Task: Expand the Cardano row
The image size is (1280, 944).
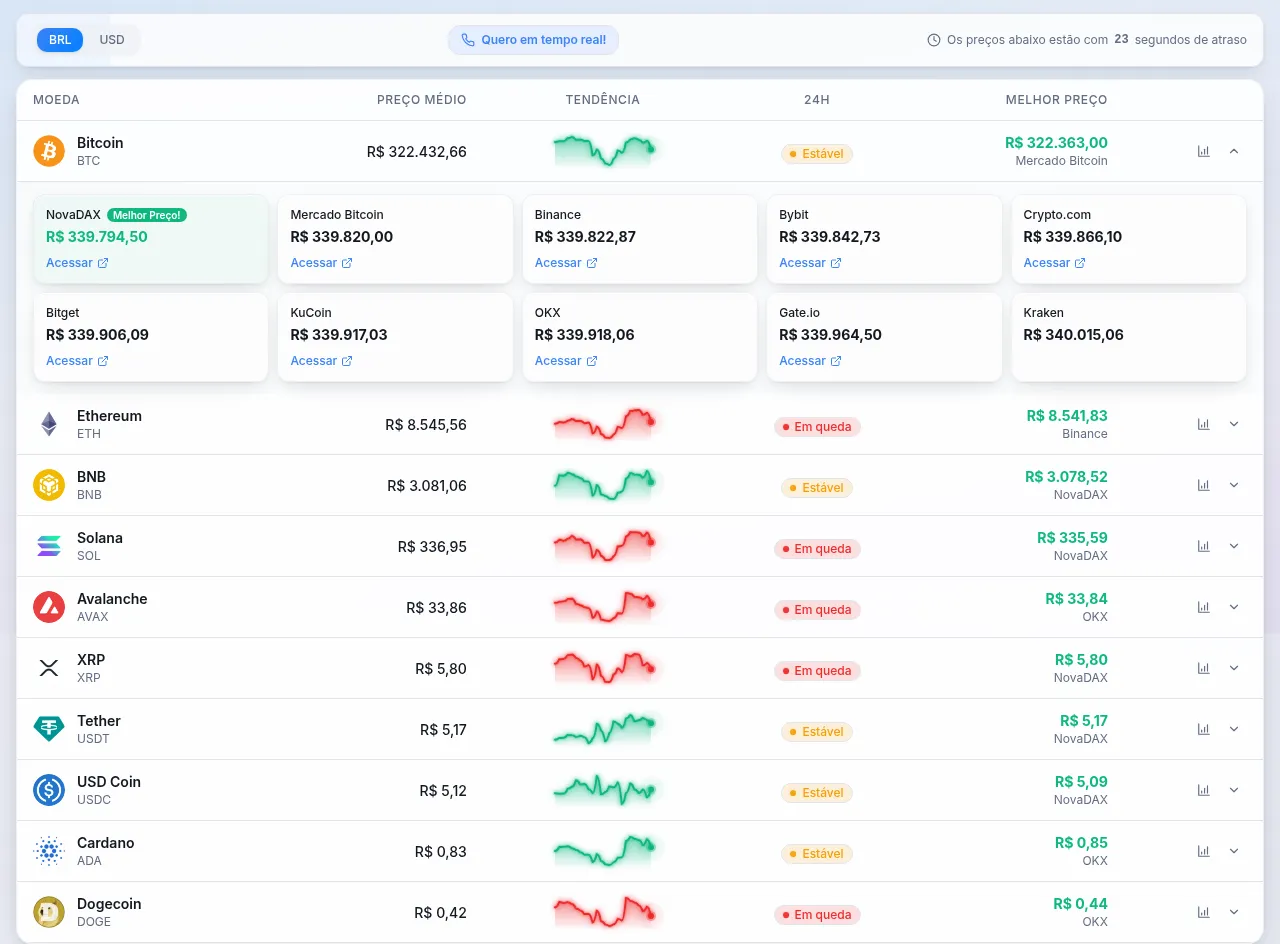Action: 1234,851
